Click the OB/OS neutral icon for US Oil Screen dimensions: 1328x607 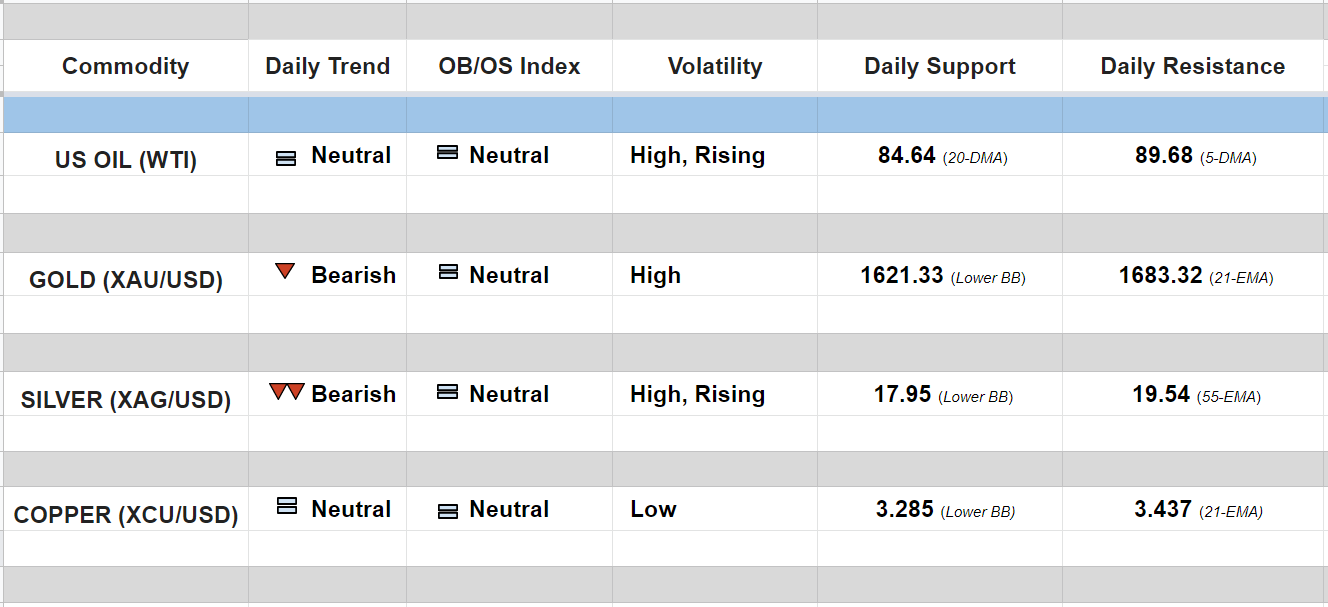tap(448, 153)
